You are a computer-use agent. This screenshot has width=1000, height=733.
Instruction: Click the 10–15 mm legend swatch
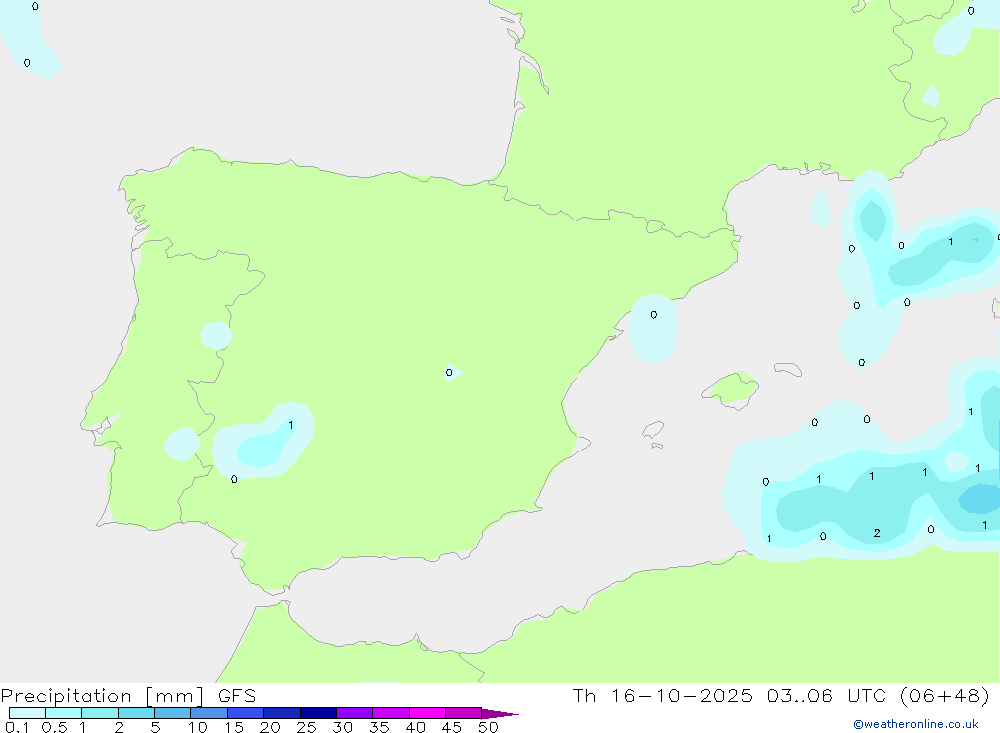click(x=209, y=713)
